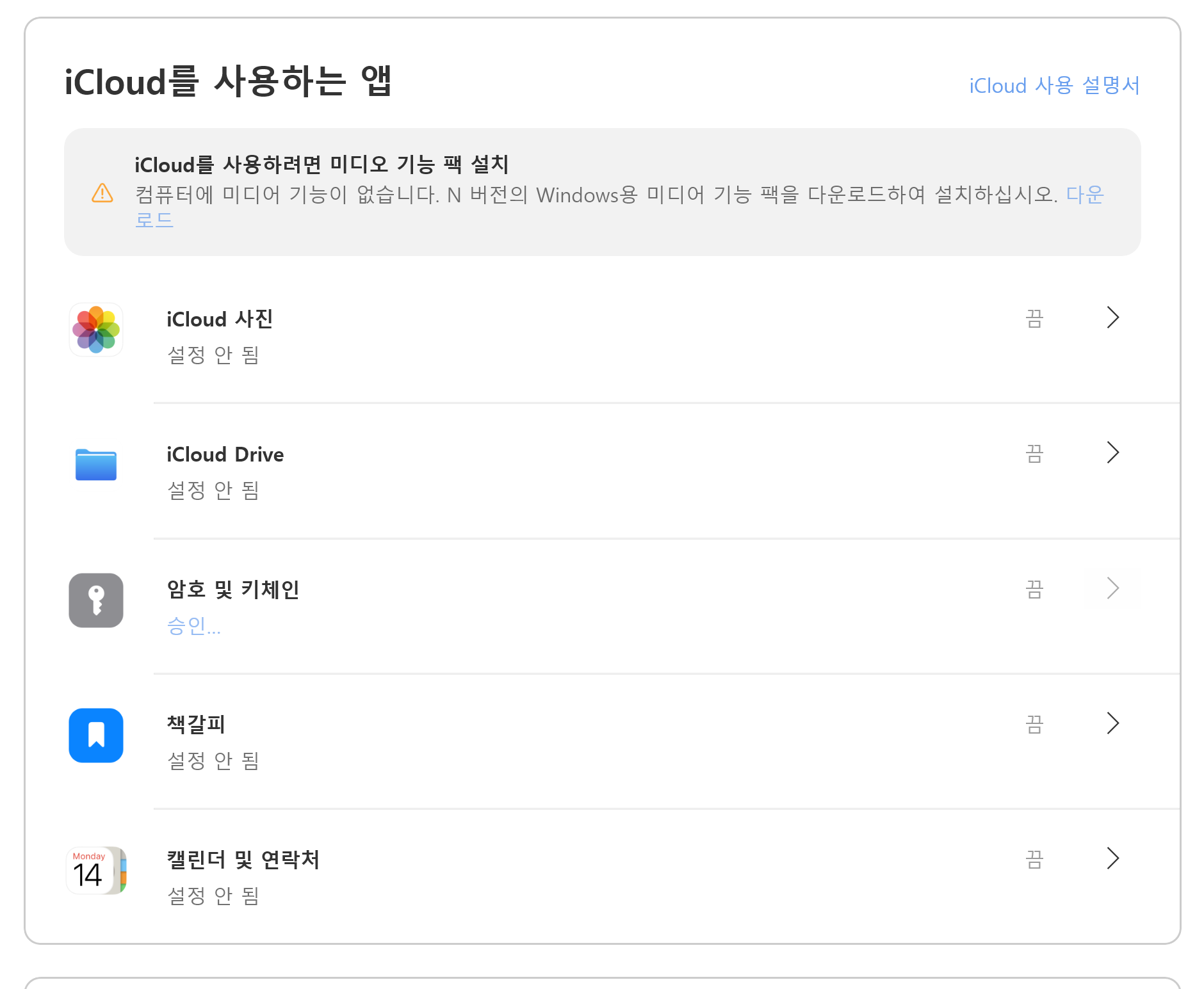Click 설정 안 됨 under iCloud Drive
The height and width of the screenshot is (989, 1204).
point(213,490)
